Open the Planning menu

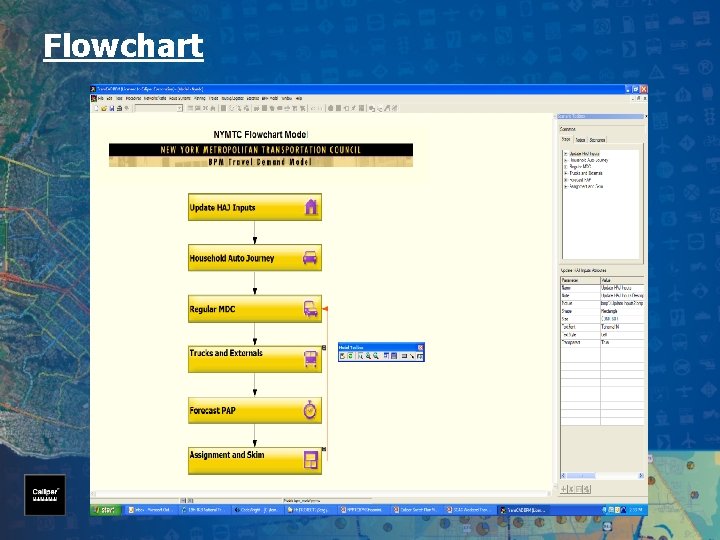click(x=199, y=98)
